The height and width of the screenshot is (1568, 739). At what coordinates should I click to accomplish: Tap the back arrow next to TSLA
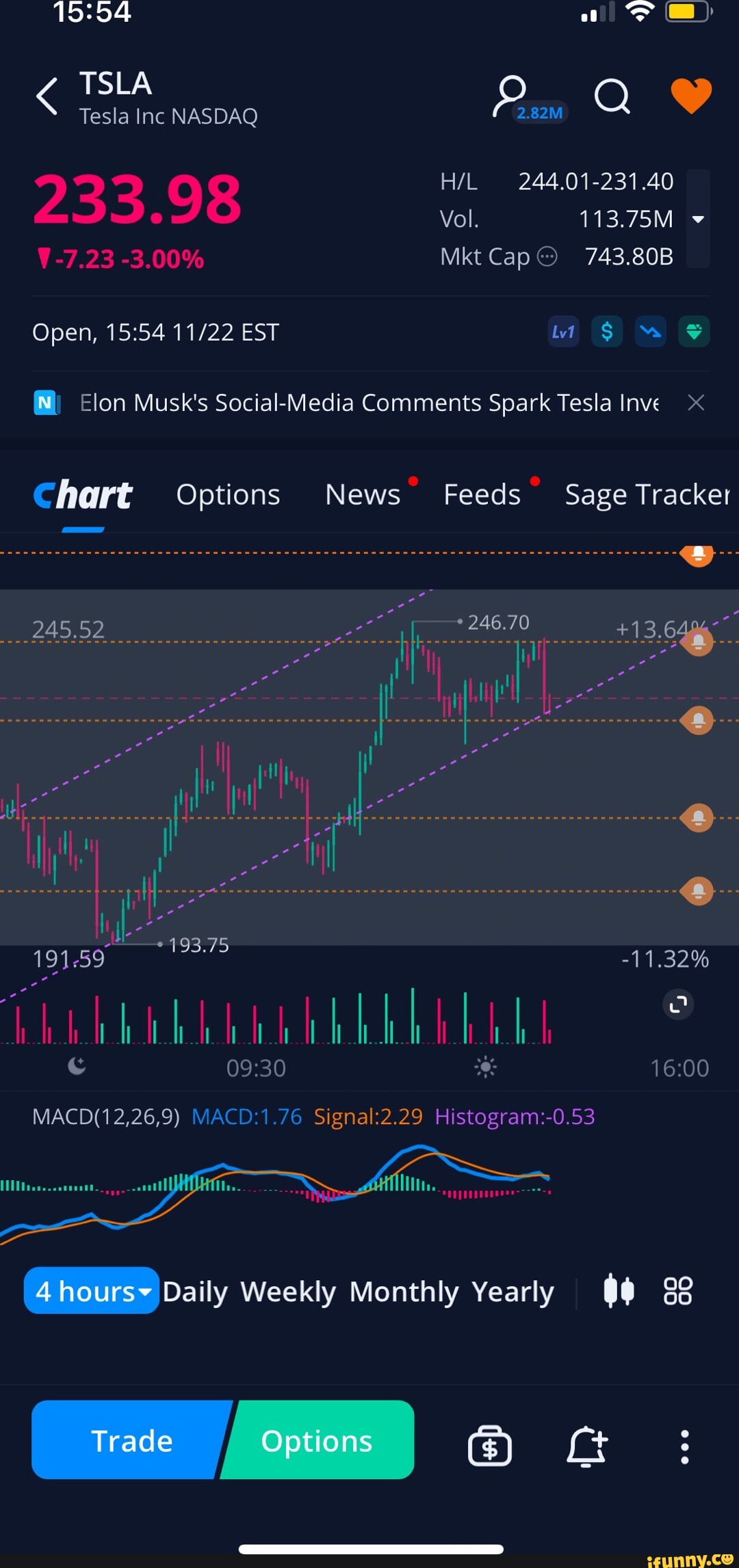tap(47, 96)
